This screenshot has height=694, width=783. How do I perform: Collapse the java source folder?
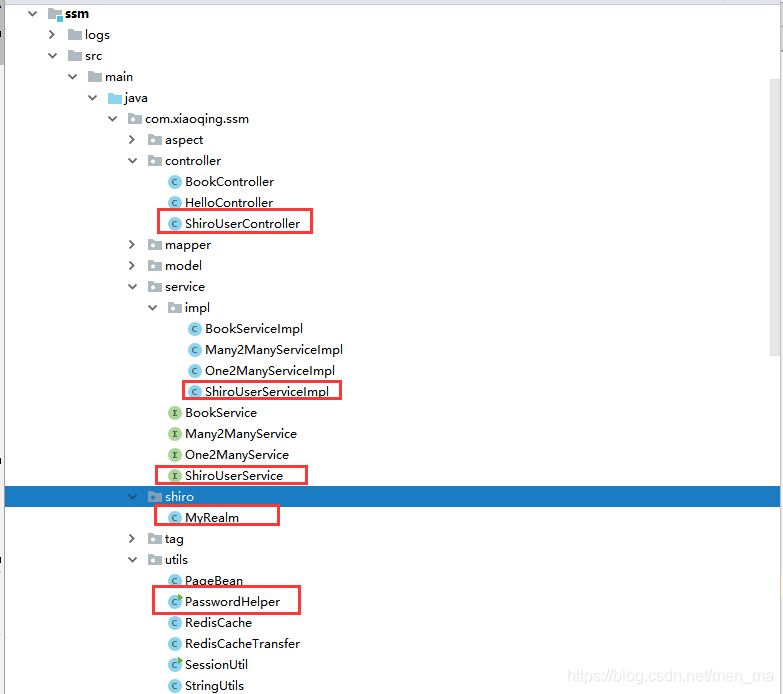[x=92, y=97]
